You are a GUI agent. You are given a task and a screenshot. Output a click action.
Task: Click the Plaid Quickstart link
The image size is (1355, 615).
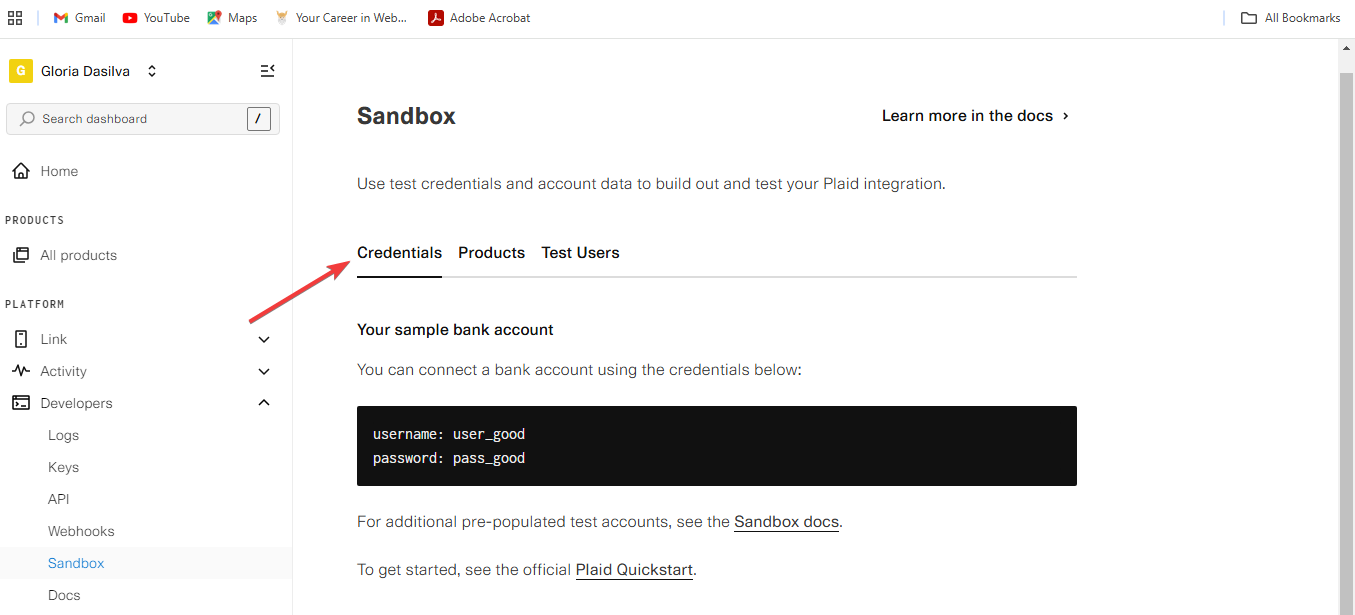pos(634,569)
